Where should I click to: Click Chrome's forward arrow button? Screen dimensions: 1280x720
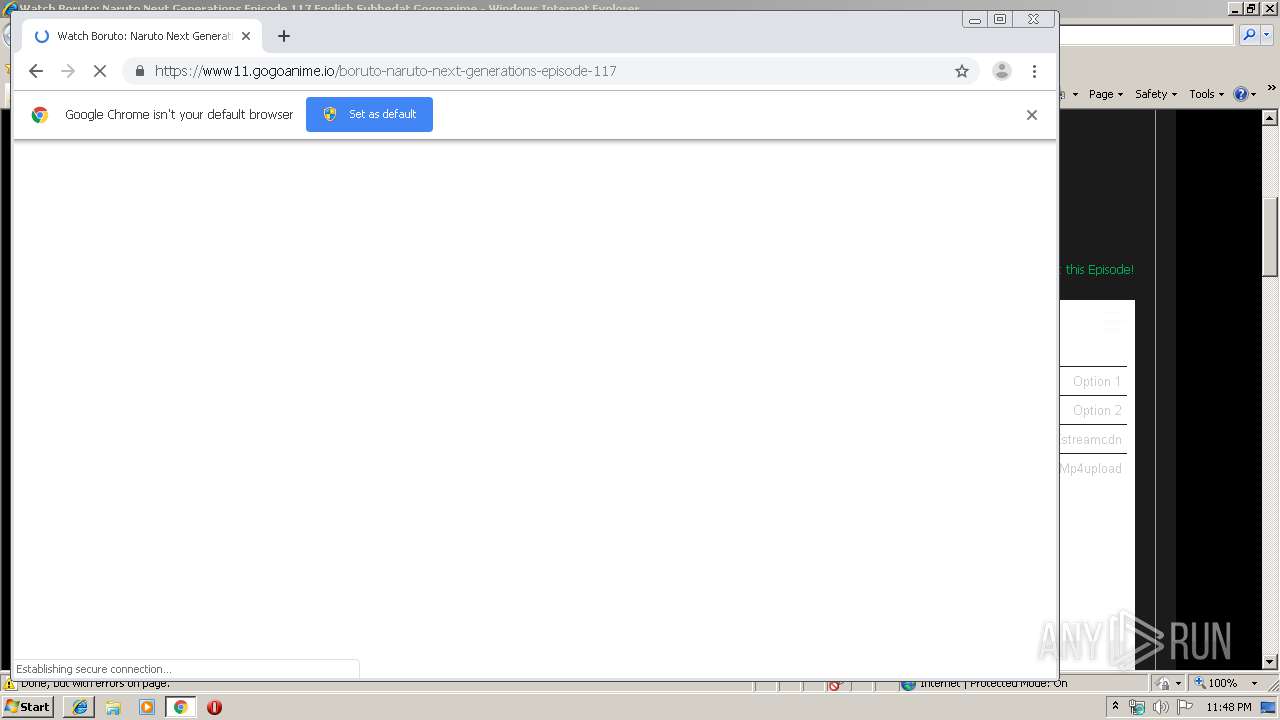[x=68, y=71]
